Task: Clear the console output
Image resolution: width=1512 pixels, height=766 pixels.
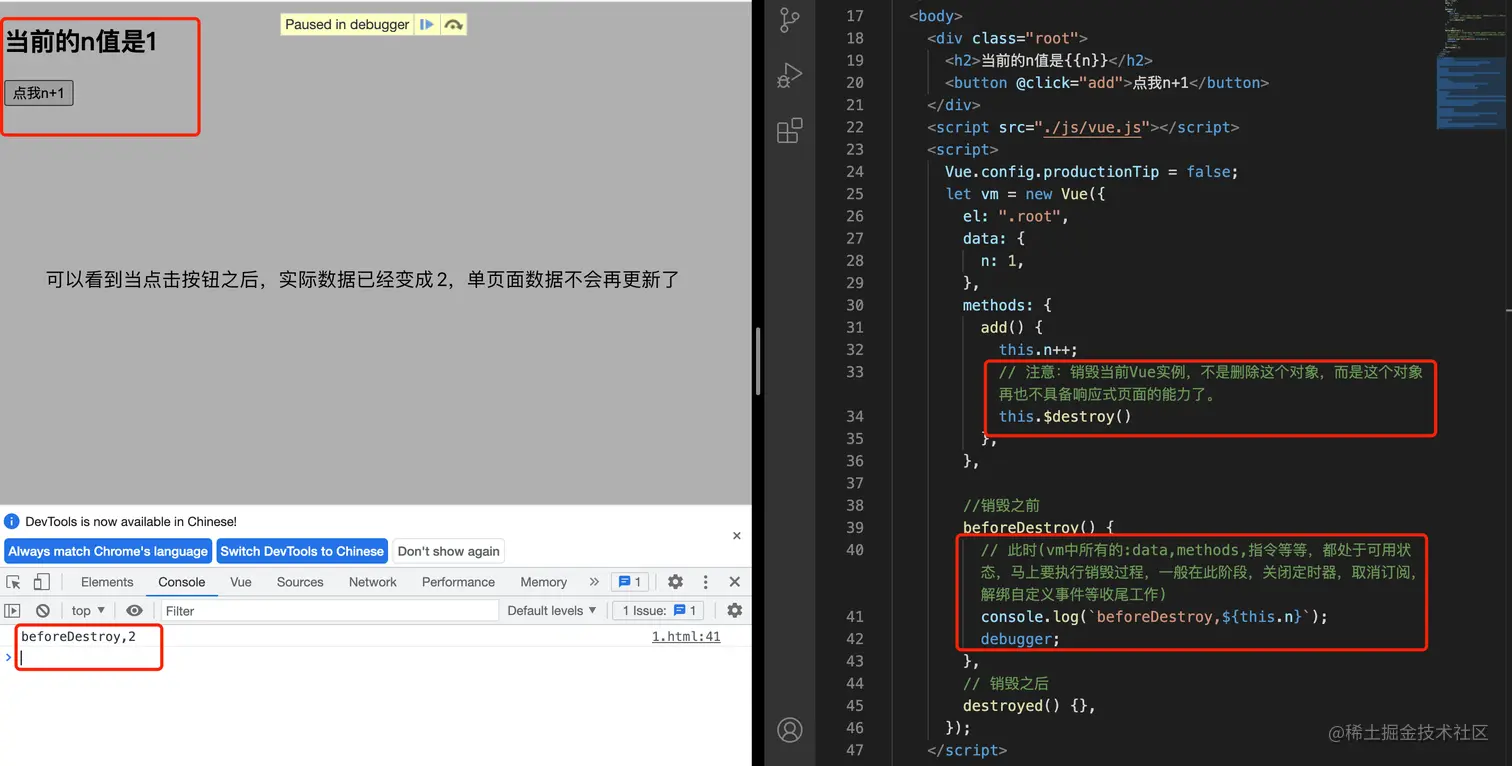Action: pos(43,611)
